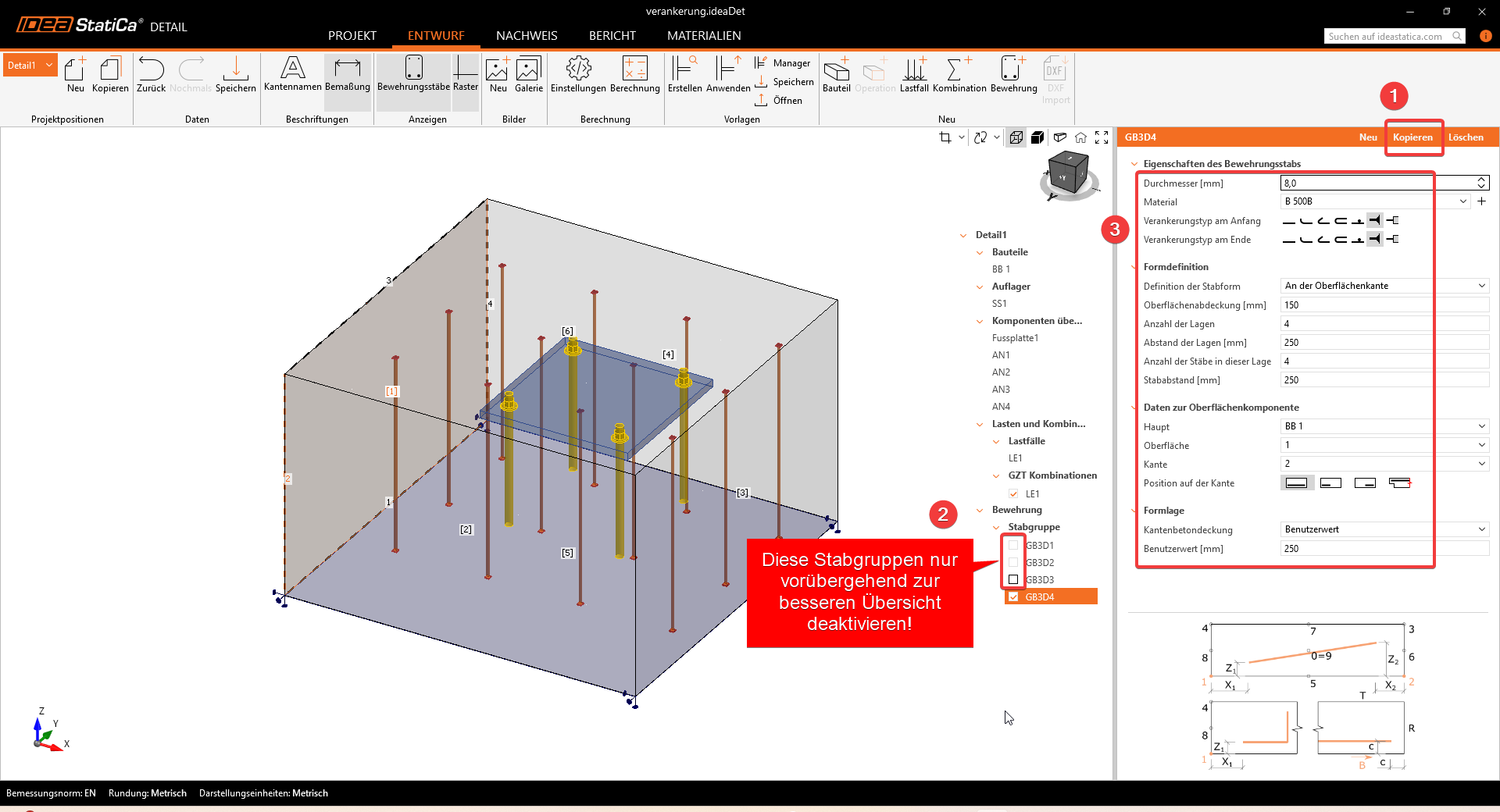
Task: Uncheck the GB3D4 bar group
Action: point(1013,597)
